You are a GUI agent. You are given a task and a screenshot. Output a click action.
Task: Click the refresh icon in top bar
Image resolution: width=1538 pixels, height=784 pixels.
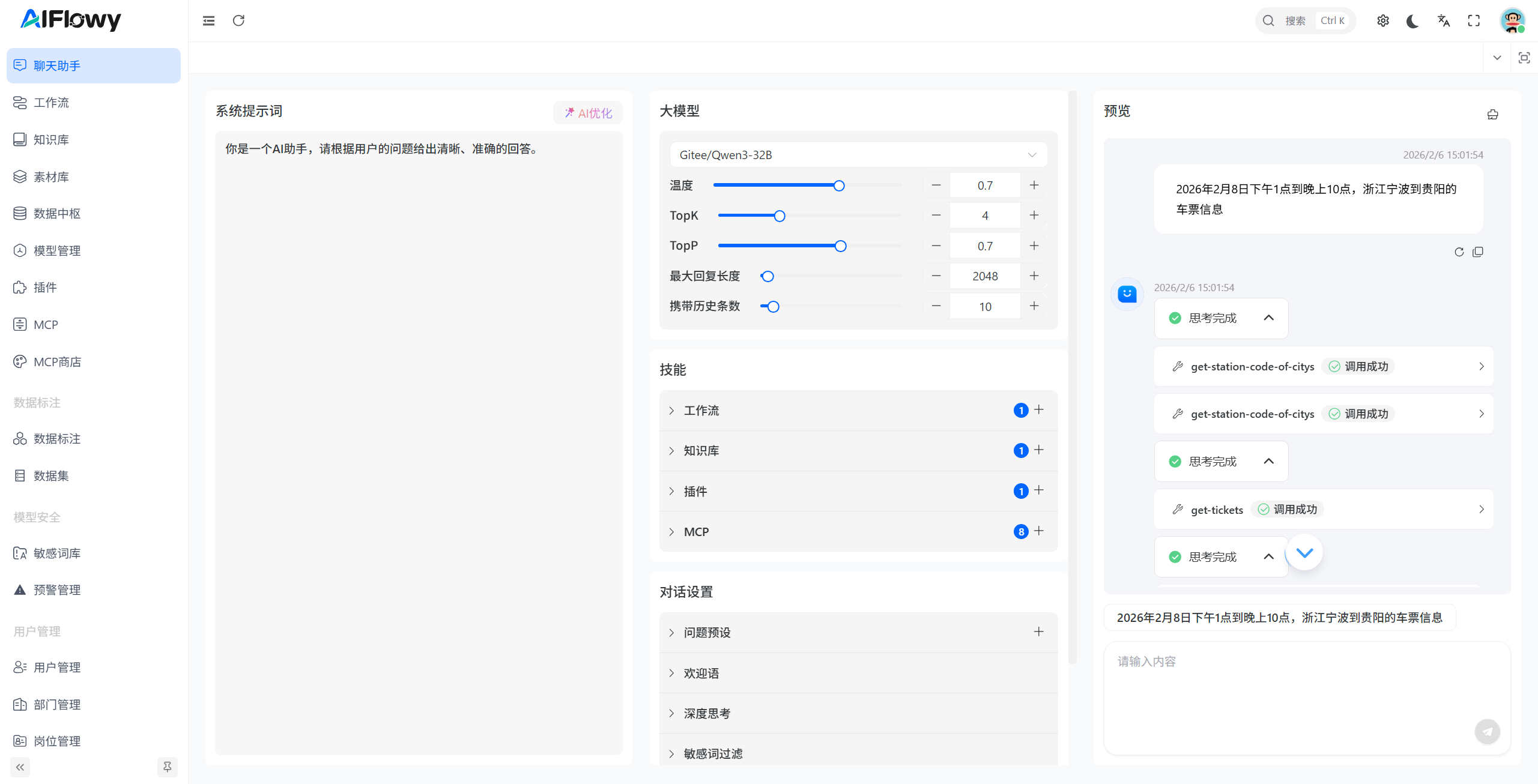click(x=238, y=21)
